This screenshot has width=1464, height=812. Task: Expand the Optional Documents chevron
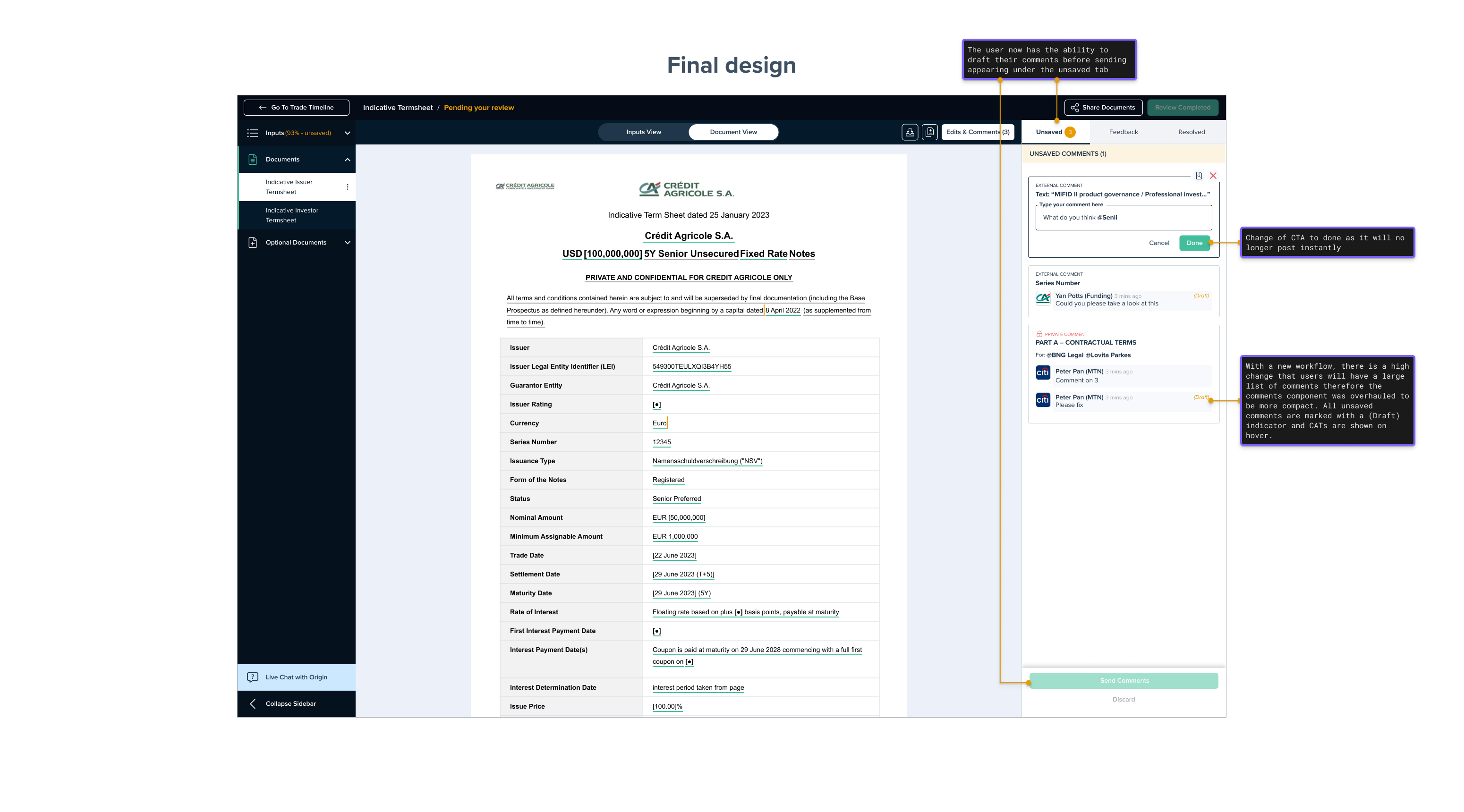[x=347, y=243]
